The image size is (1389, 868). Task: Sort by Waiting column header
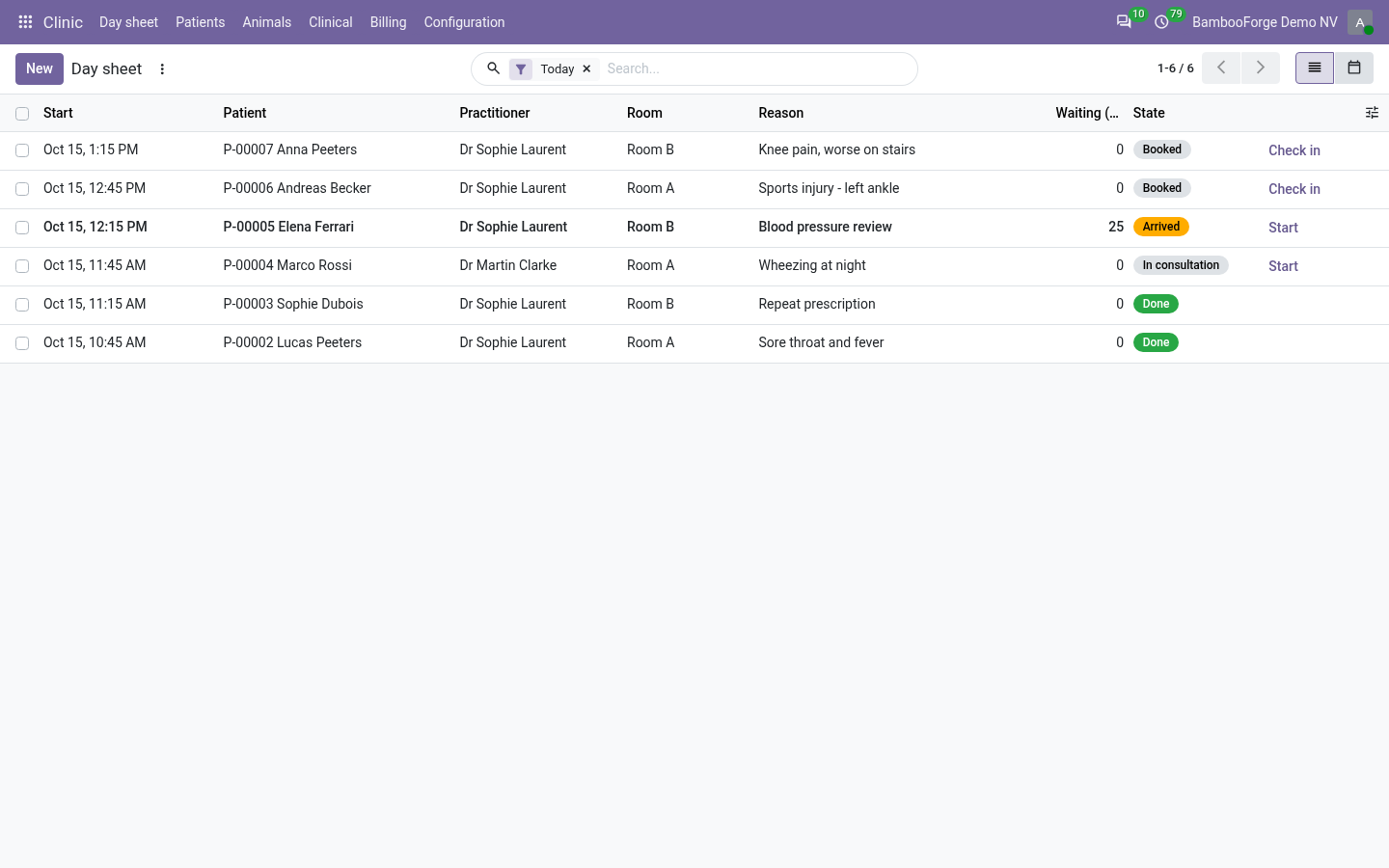click(1086, 113)
